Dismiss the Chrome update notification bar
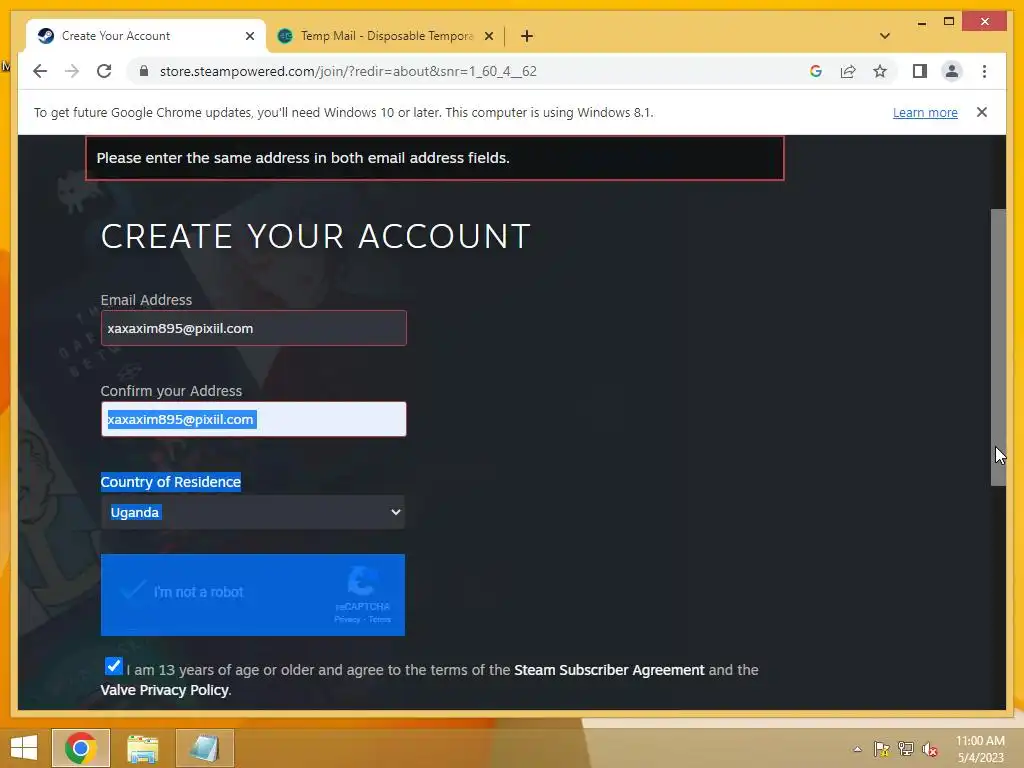Viewport: 1024px width, 768px height. pos(982,112)
